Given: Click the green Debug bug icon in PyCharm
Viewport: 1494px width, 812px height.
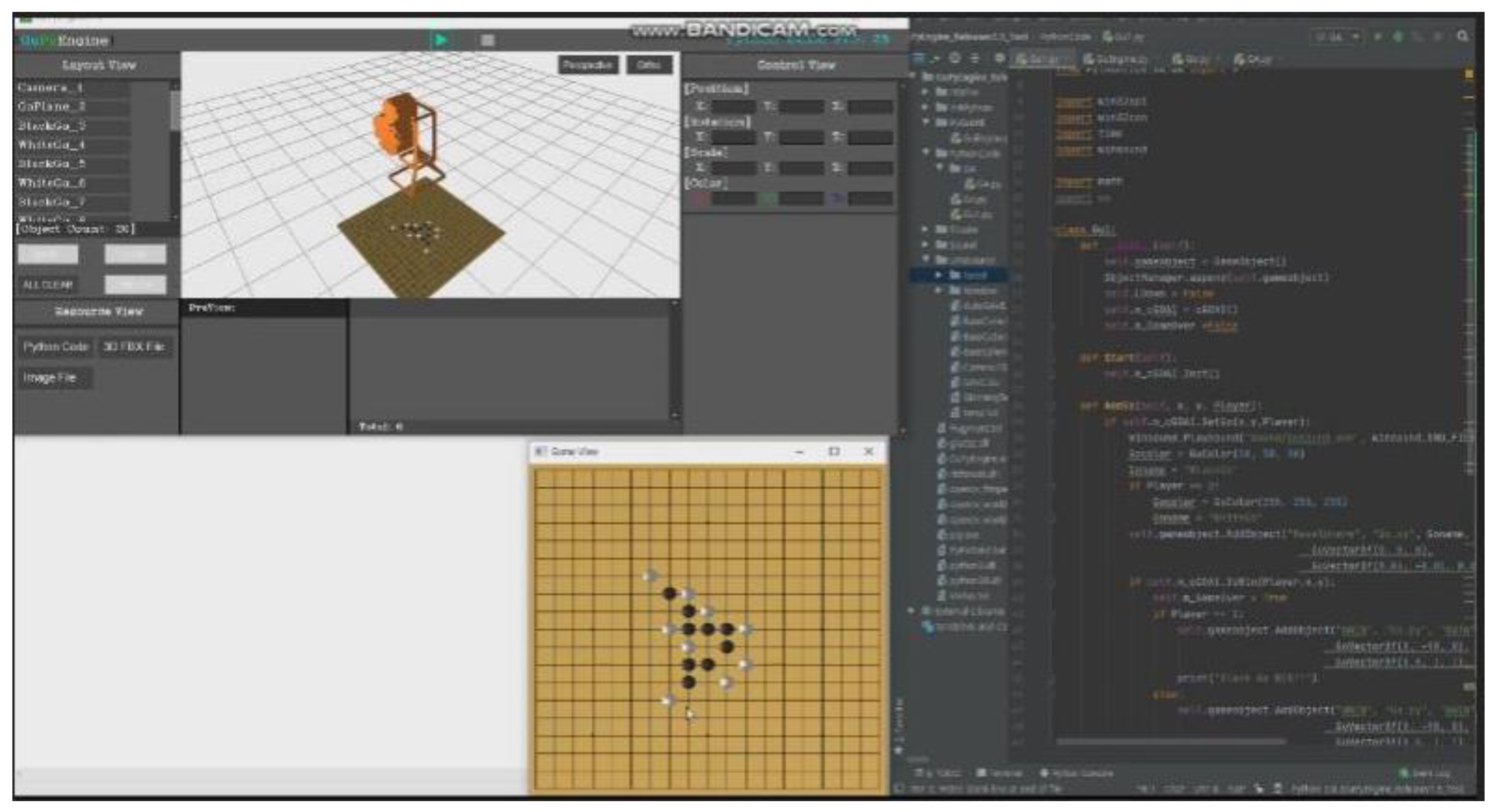Looking at the screenshot, I should pyautogui.click(x=1398, y=37).
